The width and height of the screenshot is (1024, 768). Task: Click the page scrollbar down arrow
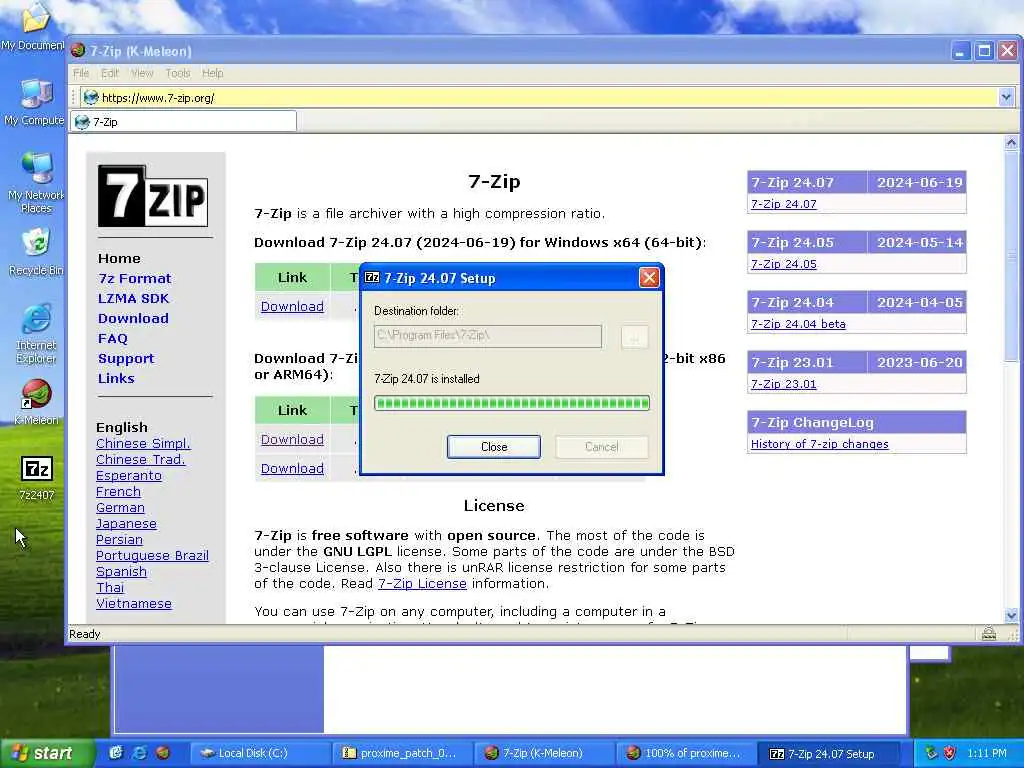(1011, 615)
